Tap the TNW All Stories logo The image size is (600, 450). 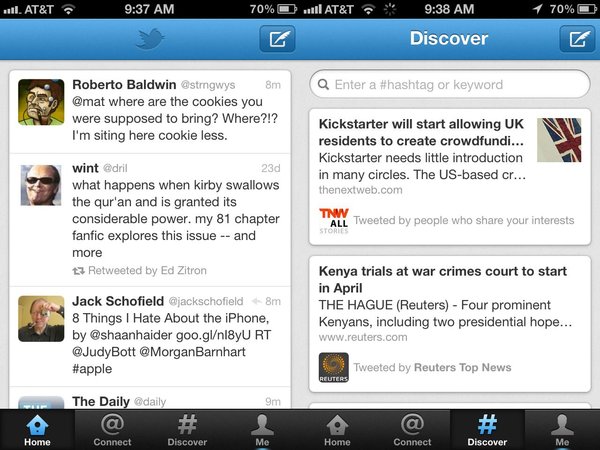pos(334,221)
